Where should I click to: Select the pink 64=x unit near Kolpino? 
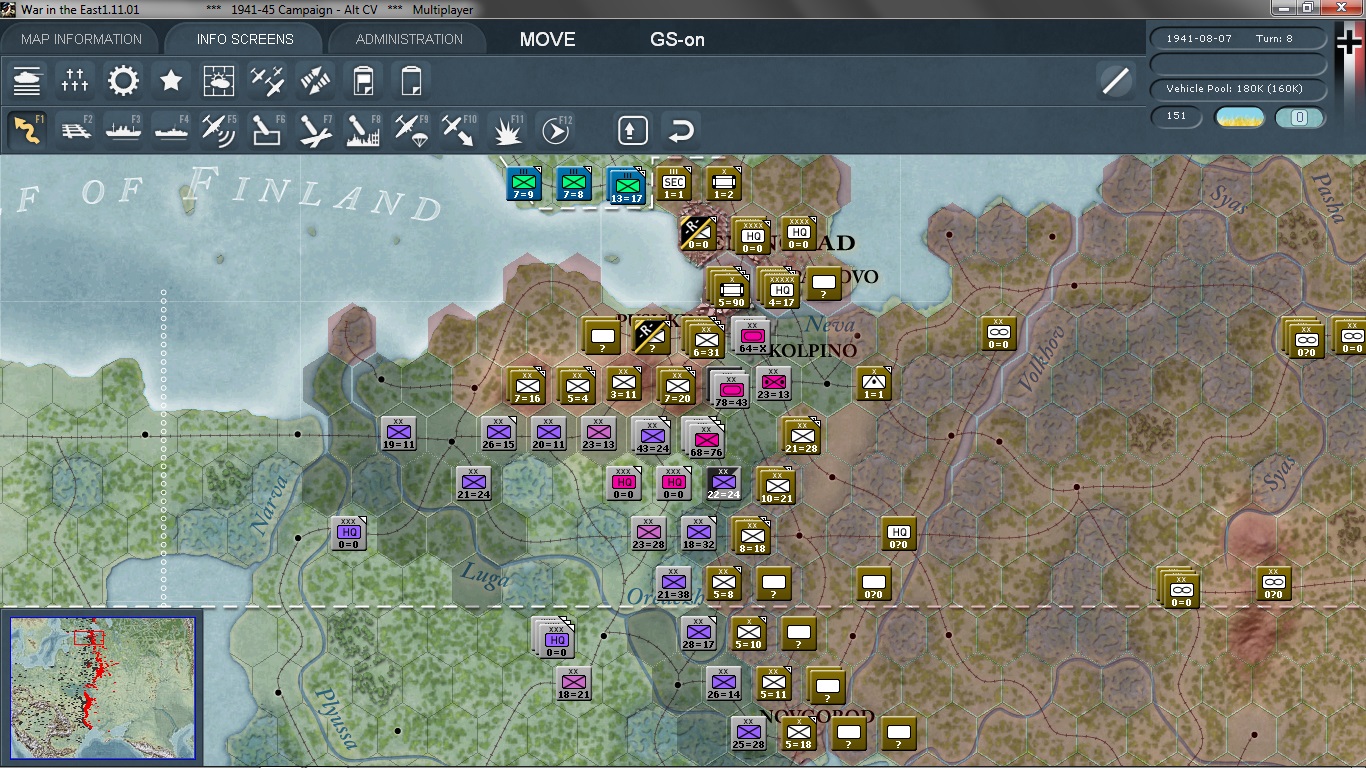click(x=751, y=337)
